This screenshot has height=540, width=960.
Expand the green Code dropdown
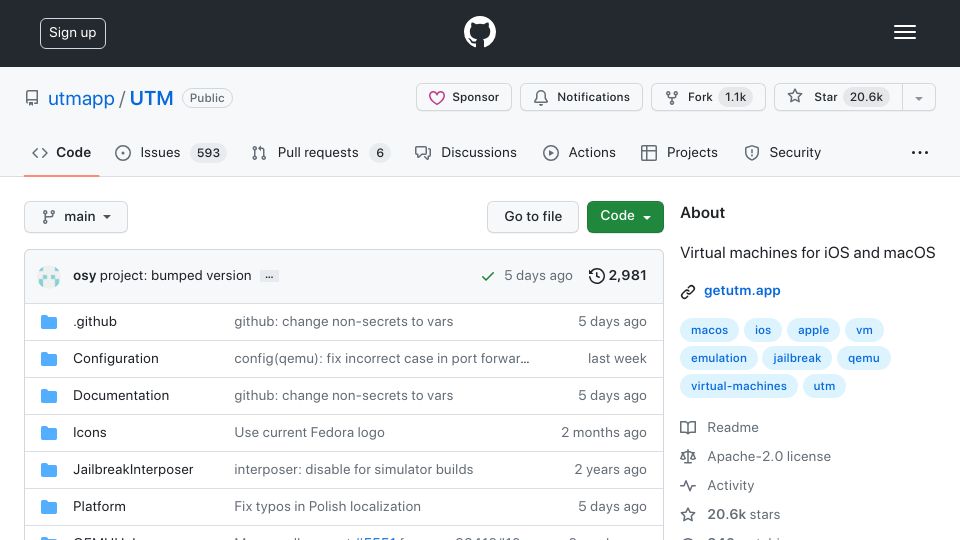coord(625,217)
